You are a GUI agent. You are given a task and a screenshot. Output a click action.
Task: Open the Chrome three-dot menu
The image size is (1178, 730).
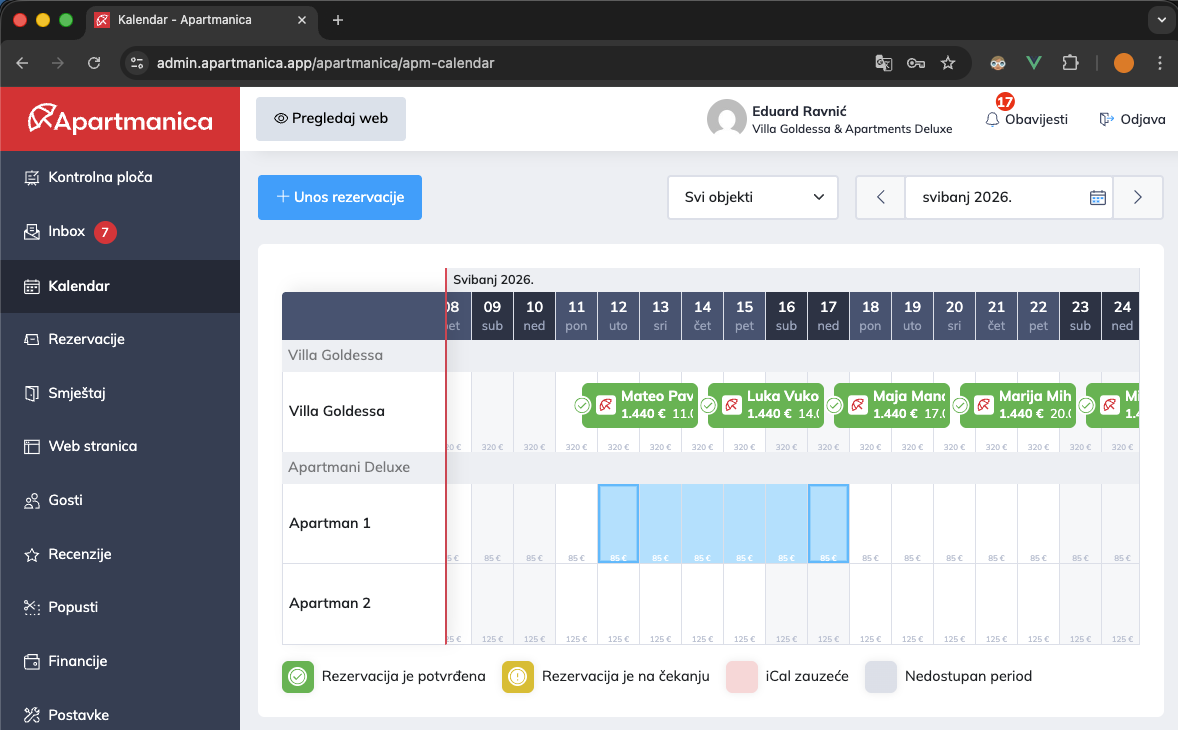click(1160, 63)
